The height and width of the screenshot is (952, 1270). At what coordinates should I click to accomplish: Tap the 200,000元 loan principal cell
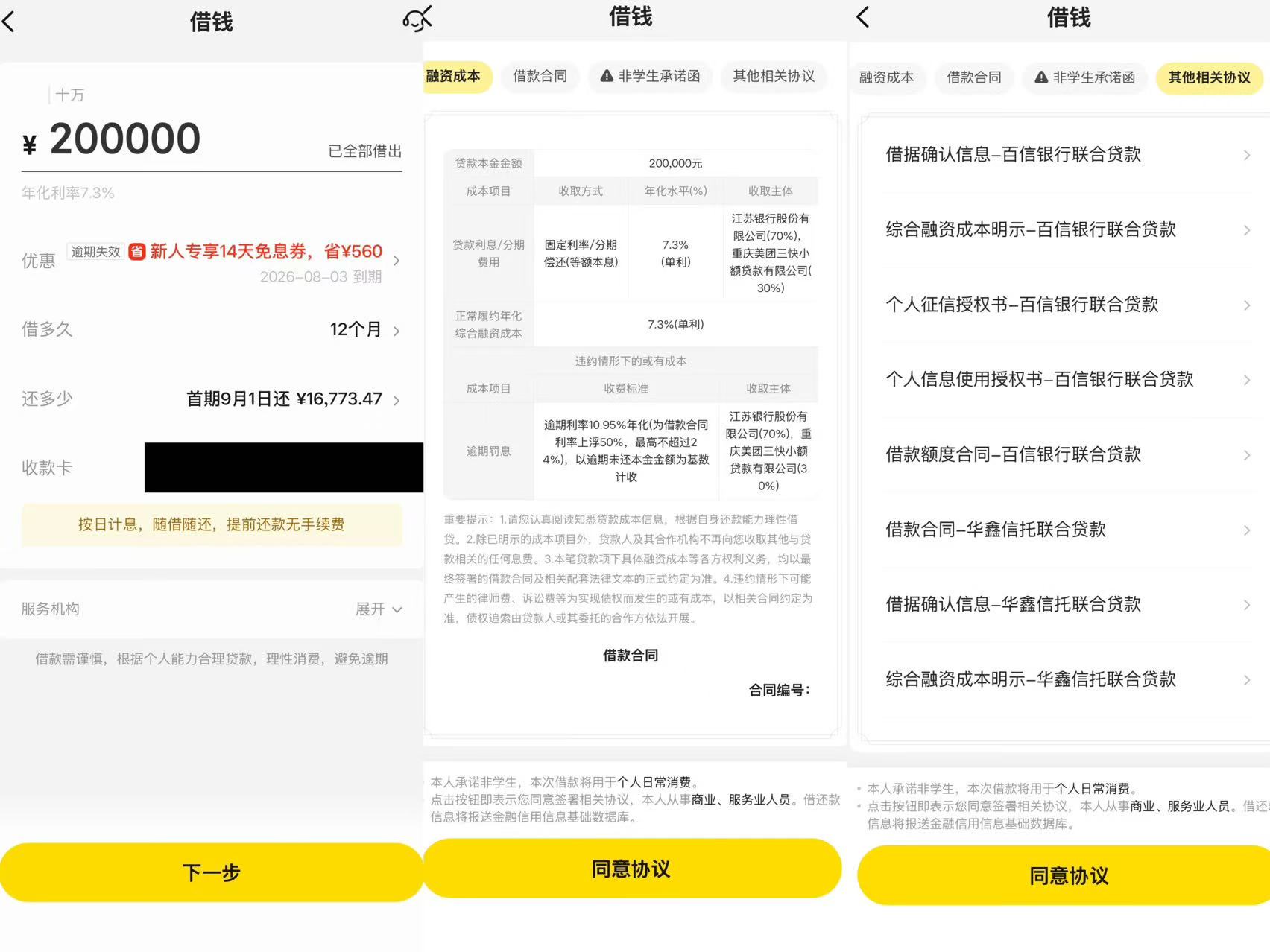click(x=675, y=163)
